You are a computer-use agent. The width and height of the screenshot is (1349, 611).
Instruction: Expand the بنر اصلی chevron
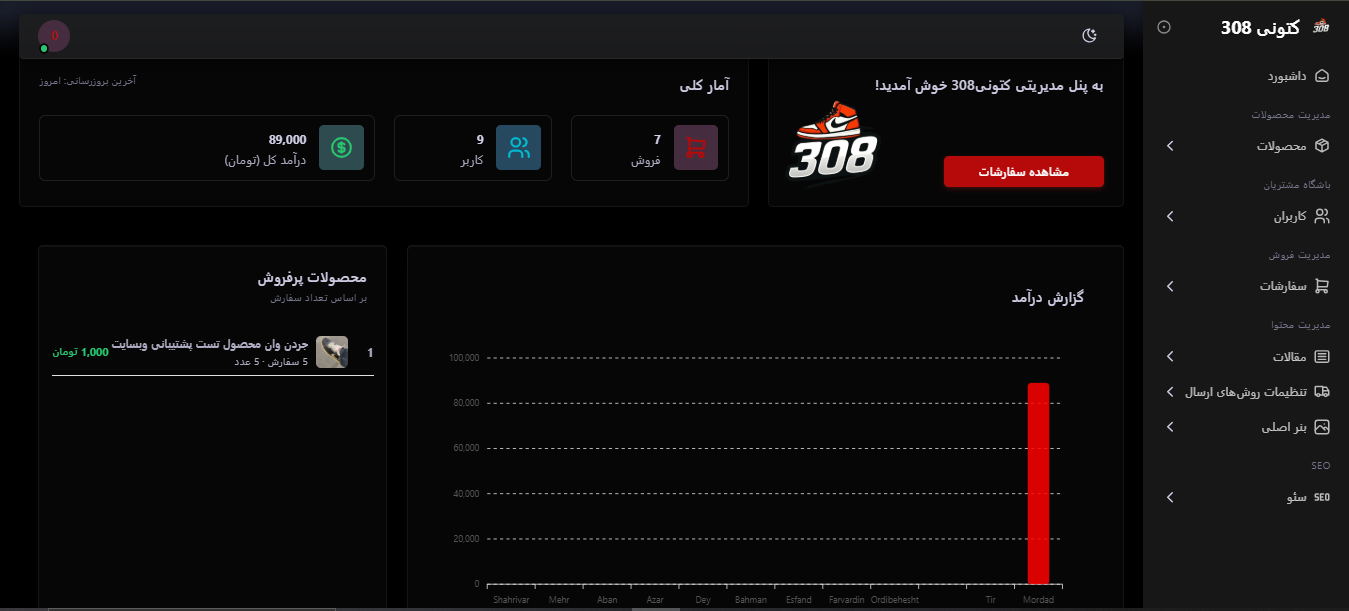click(x=1170, y=427)
